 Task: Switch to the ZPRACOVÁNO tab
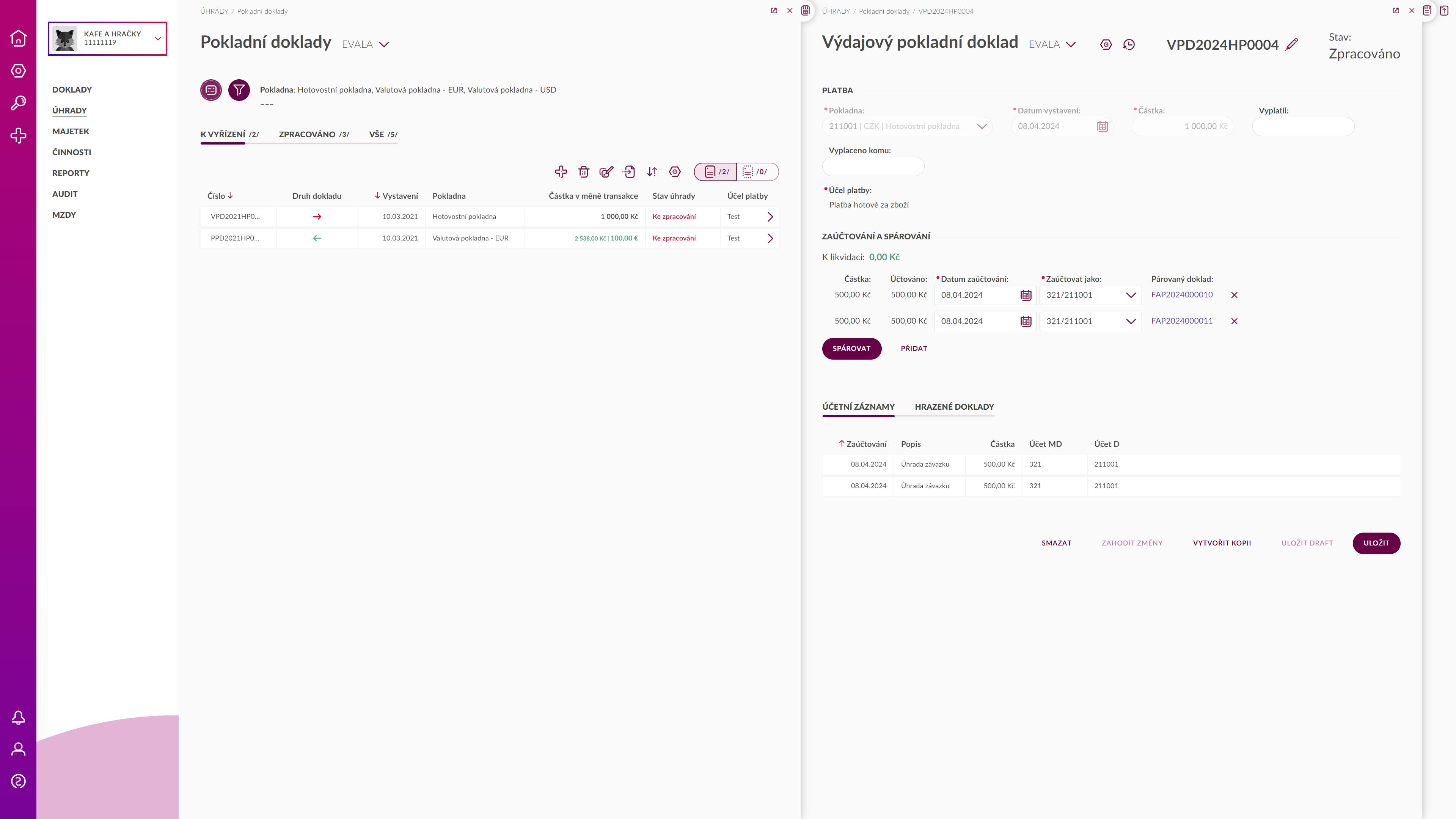314,135
